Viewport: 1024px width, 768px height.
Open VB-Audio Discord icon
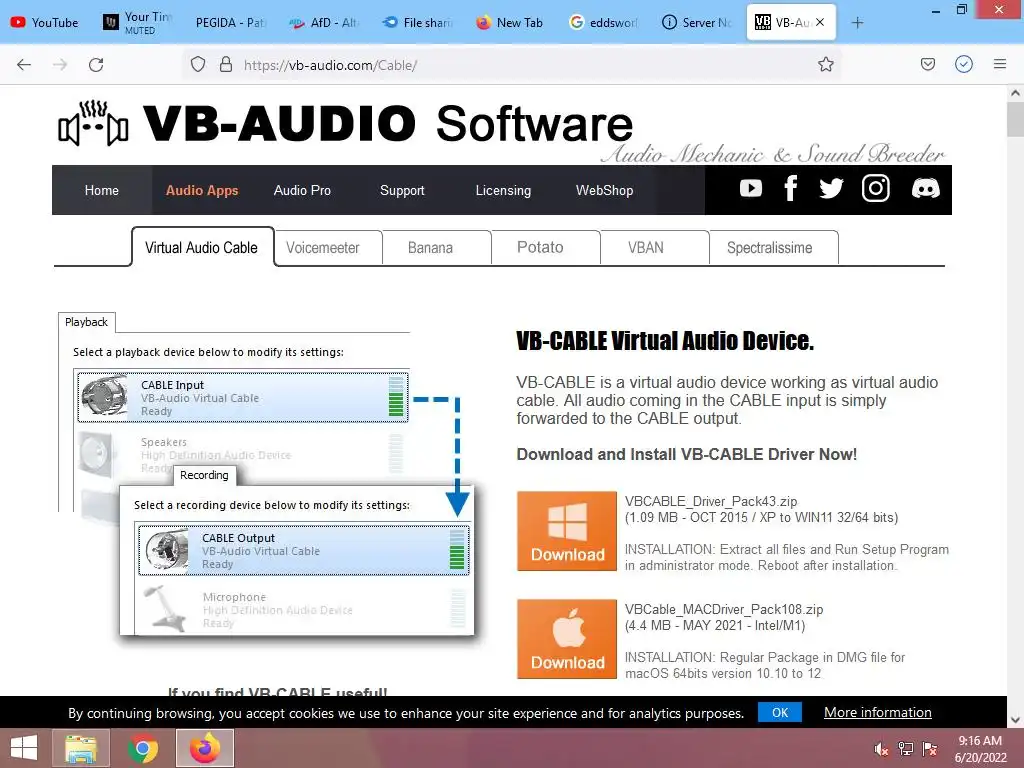tap(925, 189)
